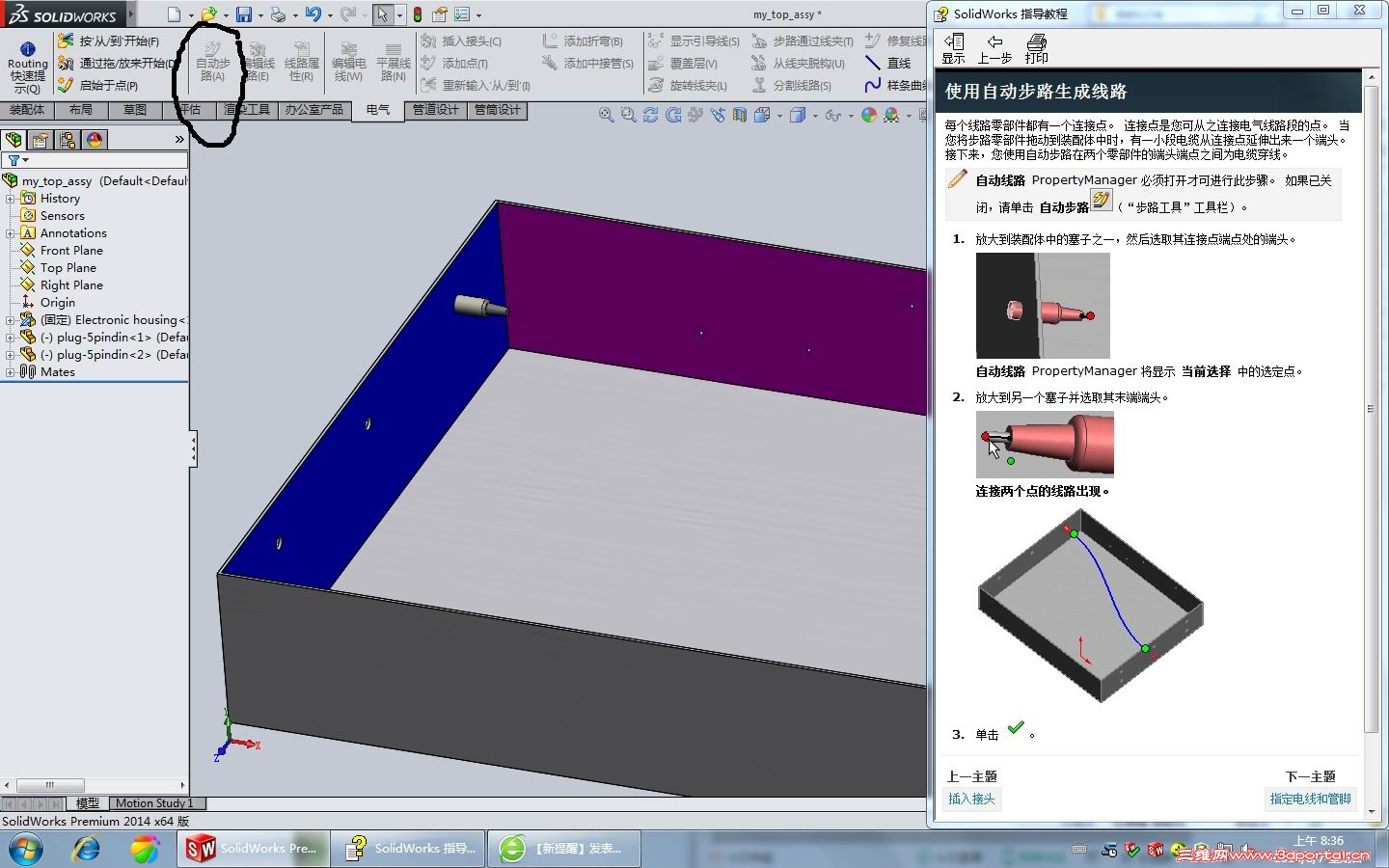Open the Options icon in the quick toolbar

463,14
